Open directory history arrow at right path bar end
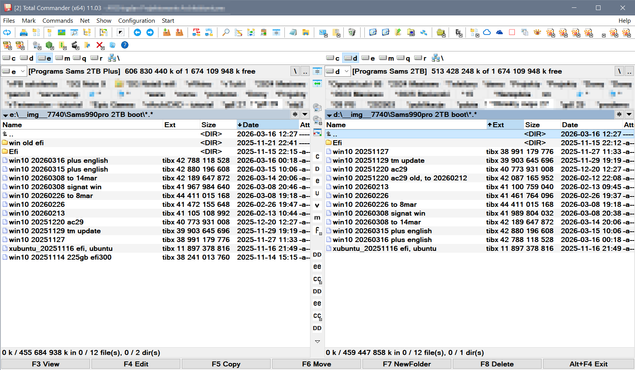Viewport: 635px width, 370px height. click(x=629, y=115)
